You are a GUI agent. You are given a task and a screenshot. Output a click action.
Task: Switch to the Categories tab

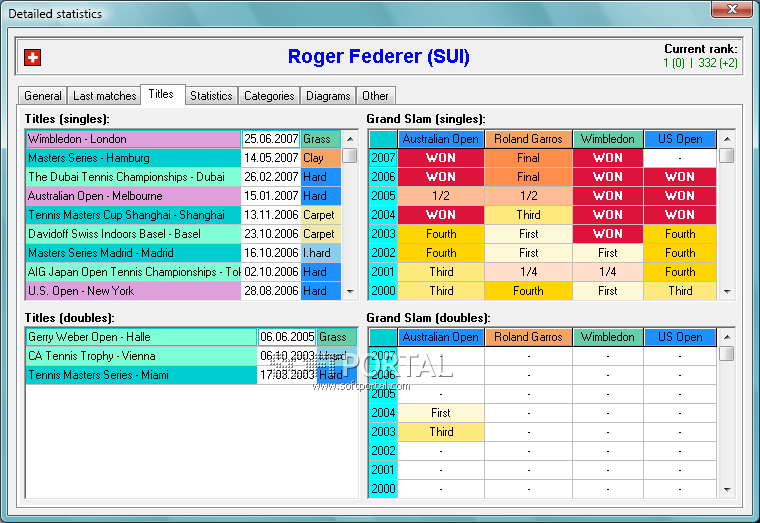[269, 95]
